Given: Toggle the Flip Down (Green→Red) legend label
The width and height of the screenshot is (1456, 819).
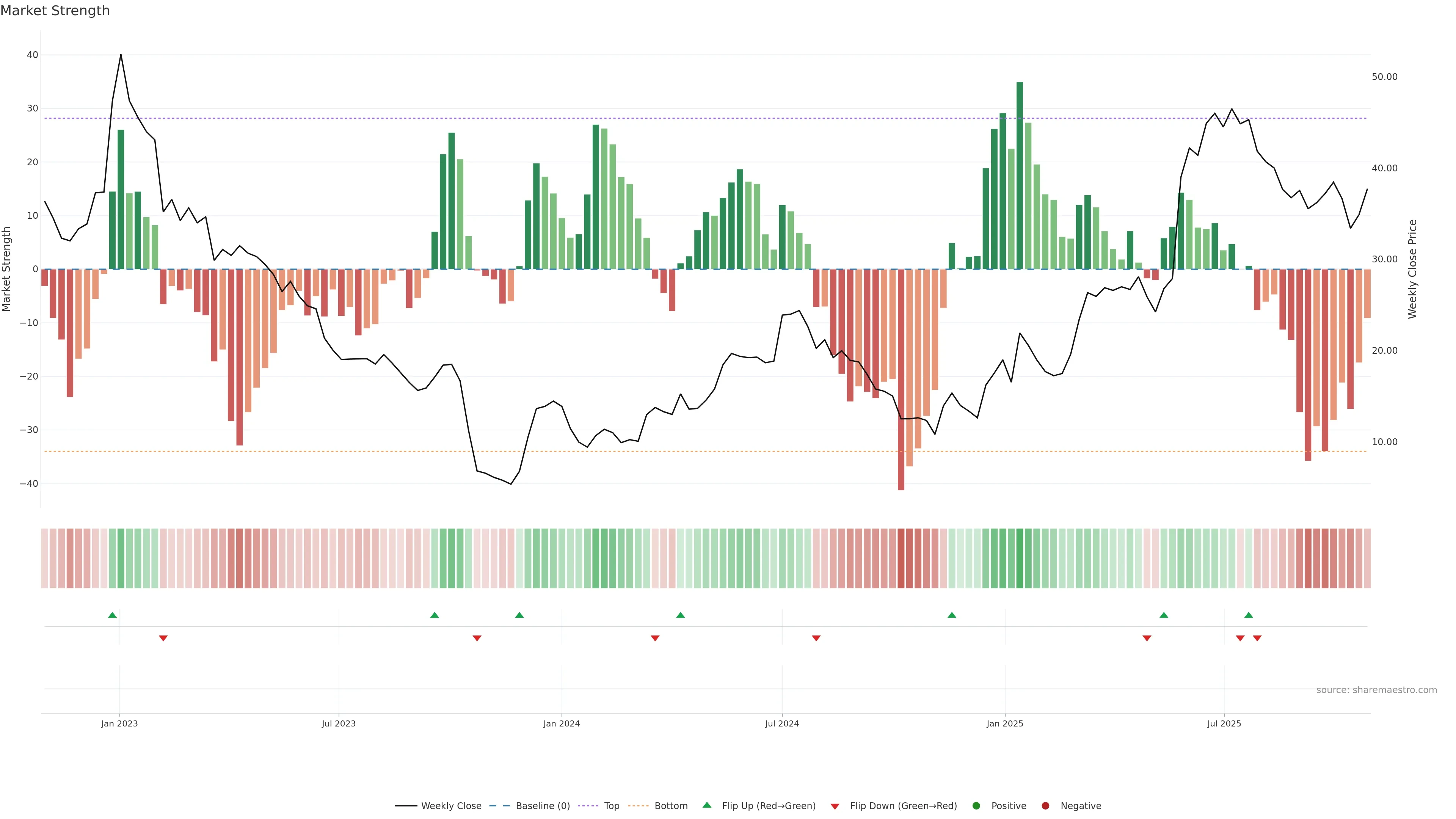Looking at the screenshot, I should [x=903, y=806].
